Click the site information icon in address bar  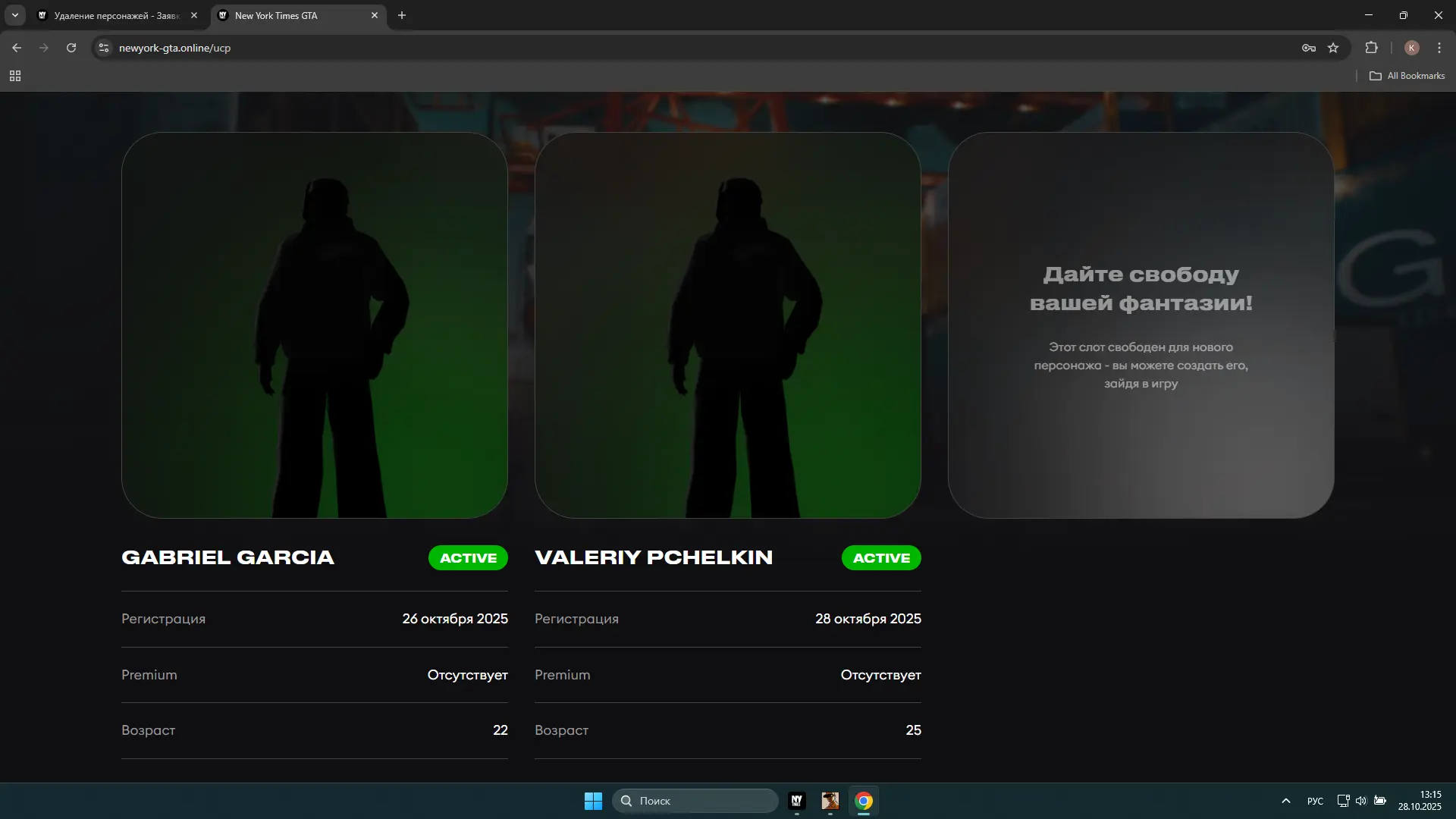(x=104, y=48)
